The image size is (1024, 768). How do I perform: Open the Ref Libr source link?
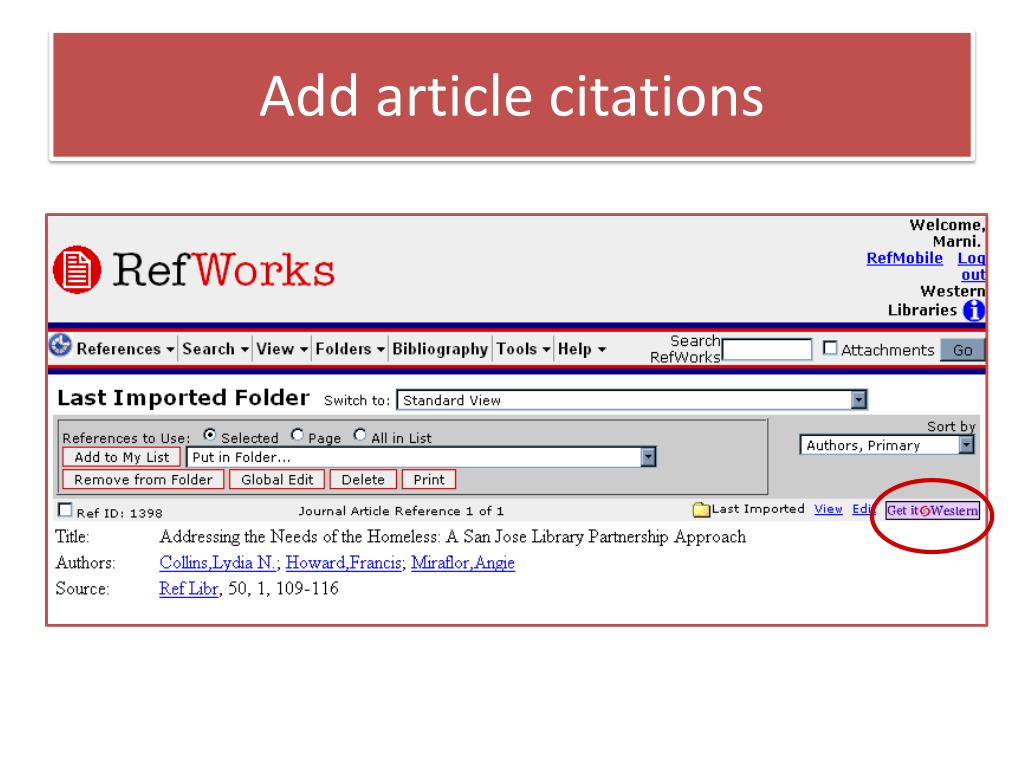coord(189,588)
